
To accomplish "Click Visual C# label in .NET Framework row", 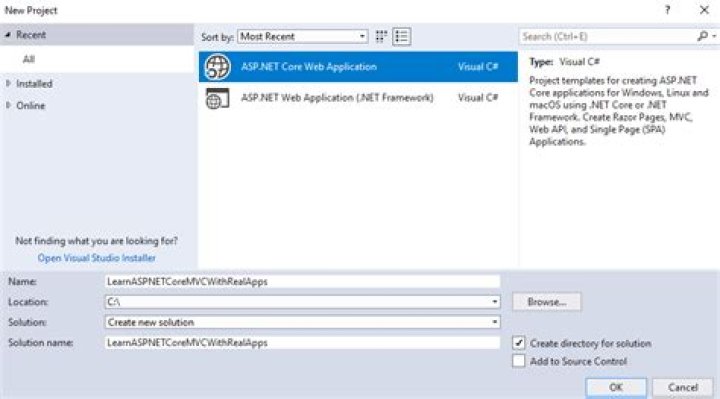I will click(478, 98).
